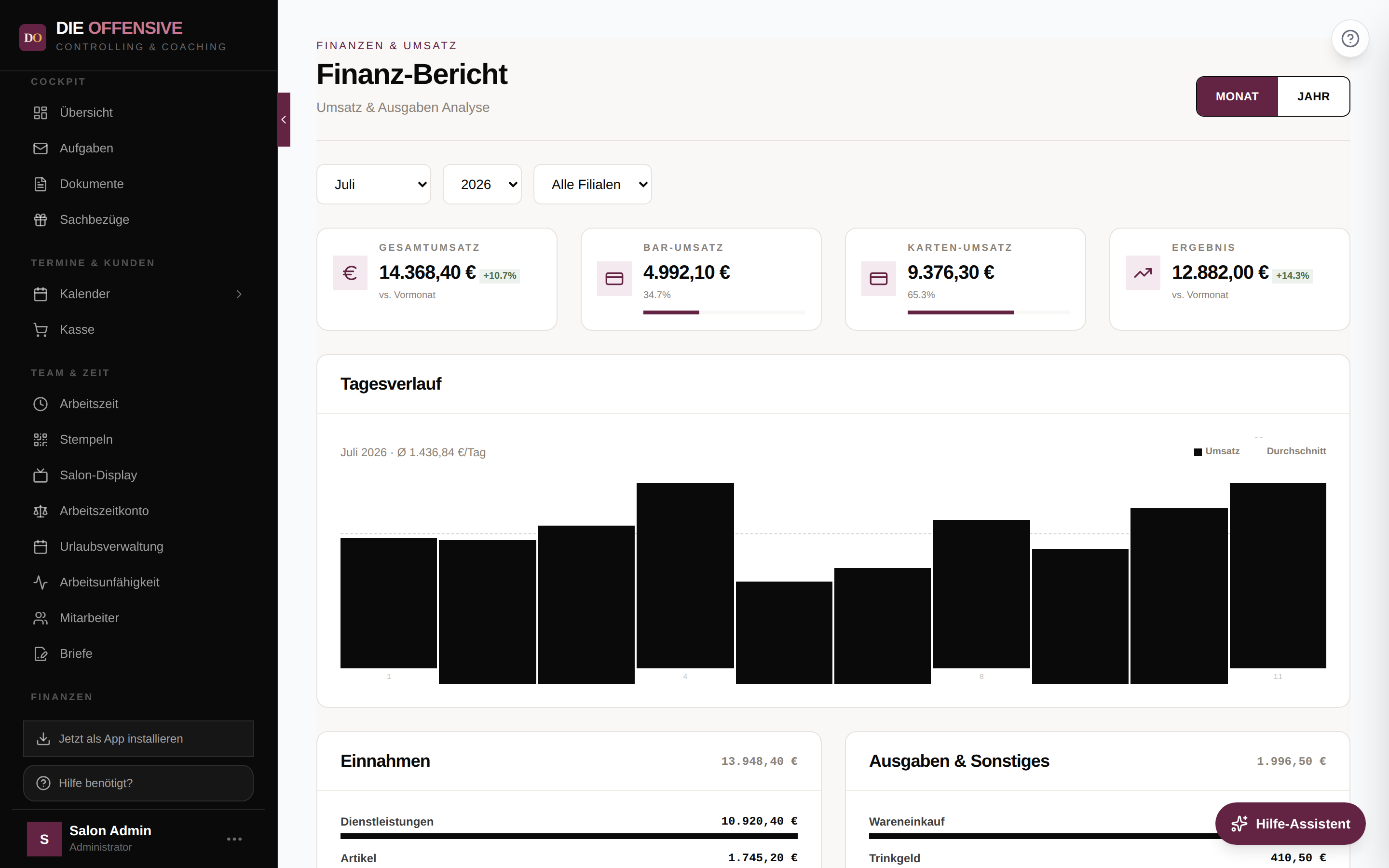Click the Ausgaben total 1.996,50 €

pyautogui.click(x=1291, y=761)
